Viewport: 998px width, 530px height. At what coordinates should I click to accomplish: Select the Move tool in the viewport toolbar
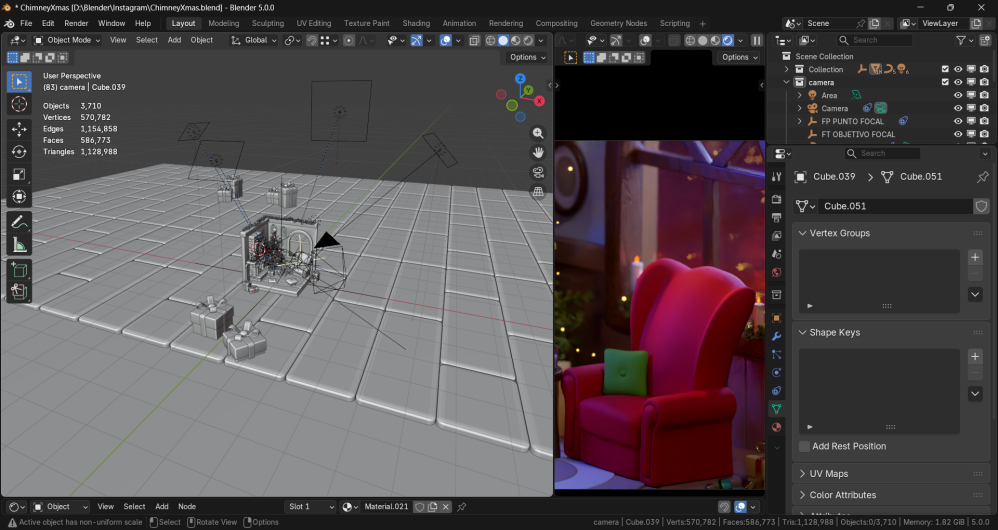[19, 129]
